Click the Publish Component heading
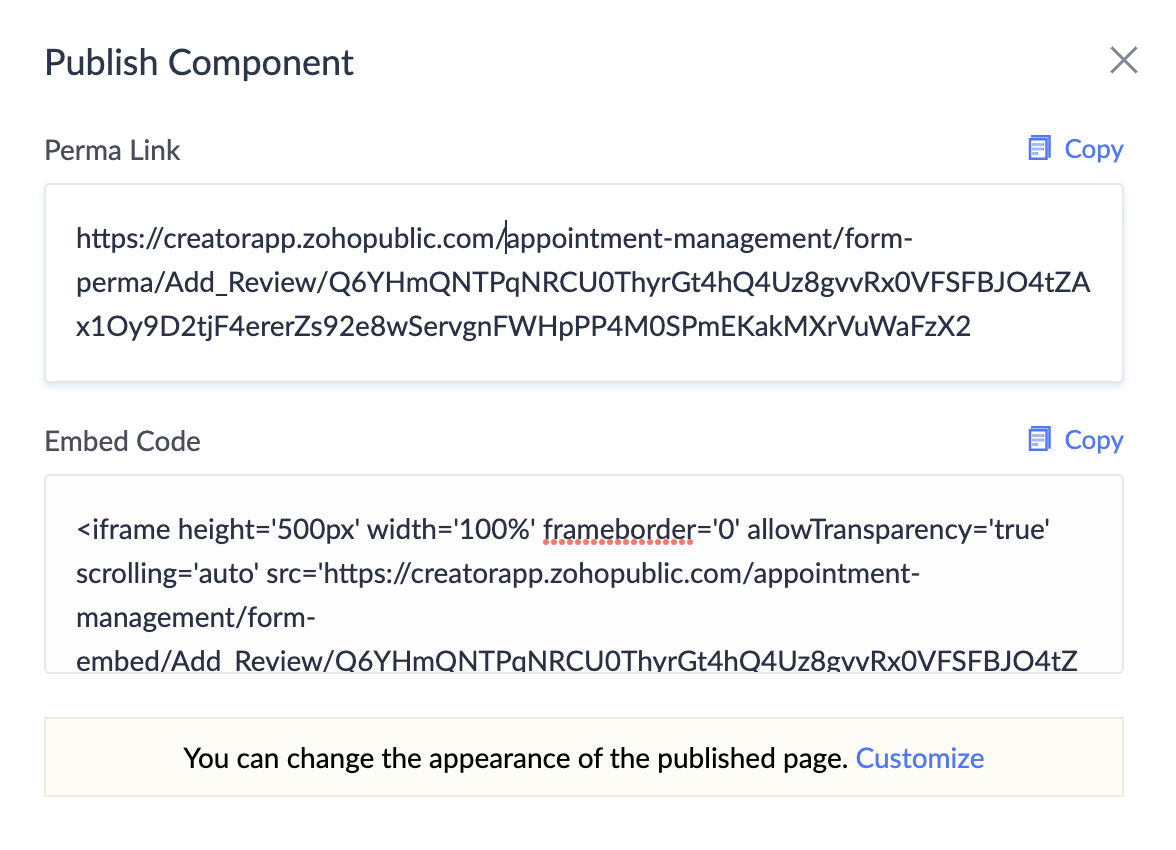This screenshot has height=850, width=1176. [199, 62]
